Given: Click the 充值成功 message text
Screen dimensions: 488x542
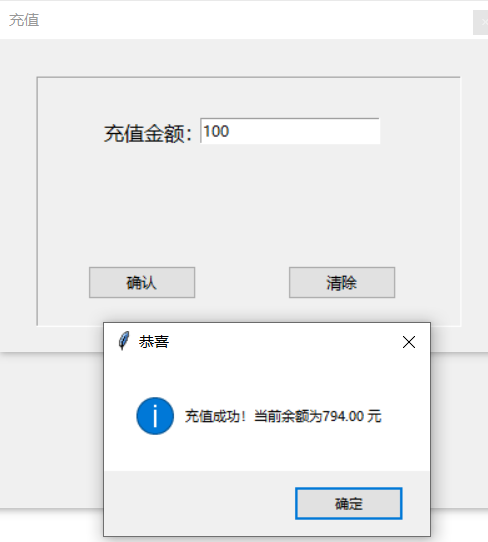Looking at the screenshot, I should (215, 416).
